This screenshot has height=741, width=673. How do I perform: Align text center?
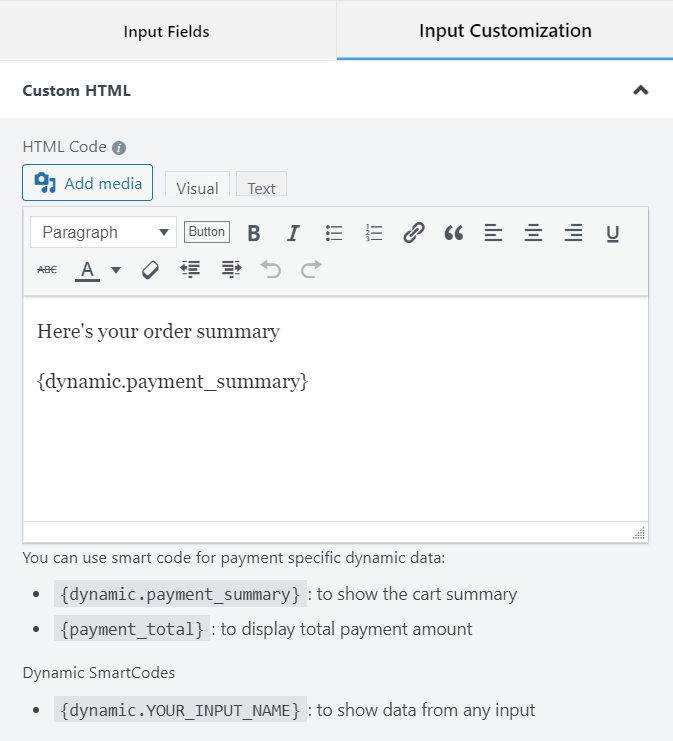[x=533, y=233]
